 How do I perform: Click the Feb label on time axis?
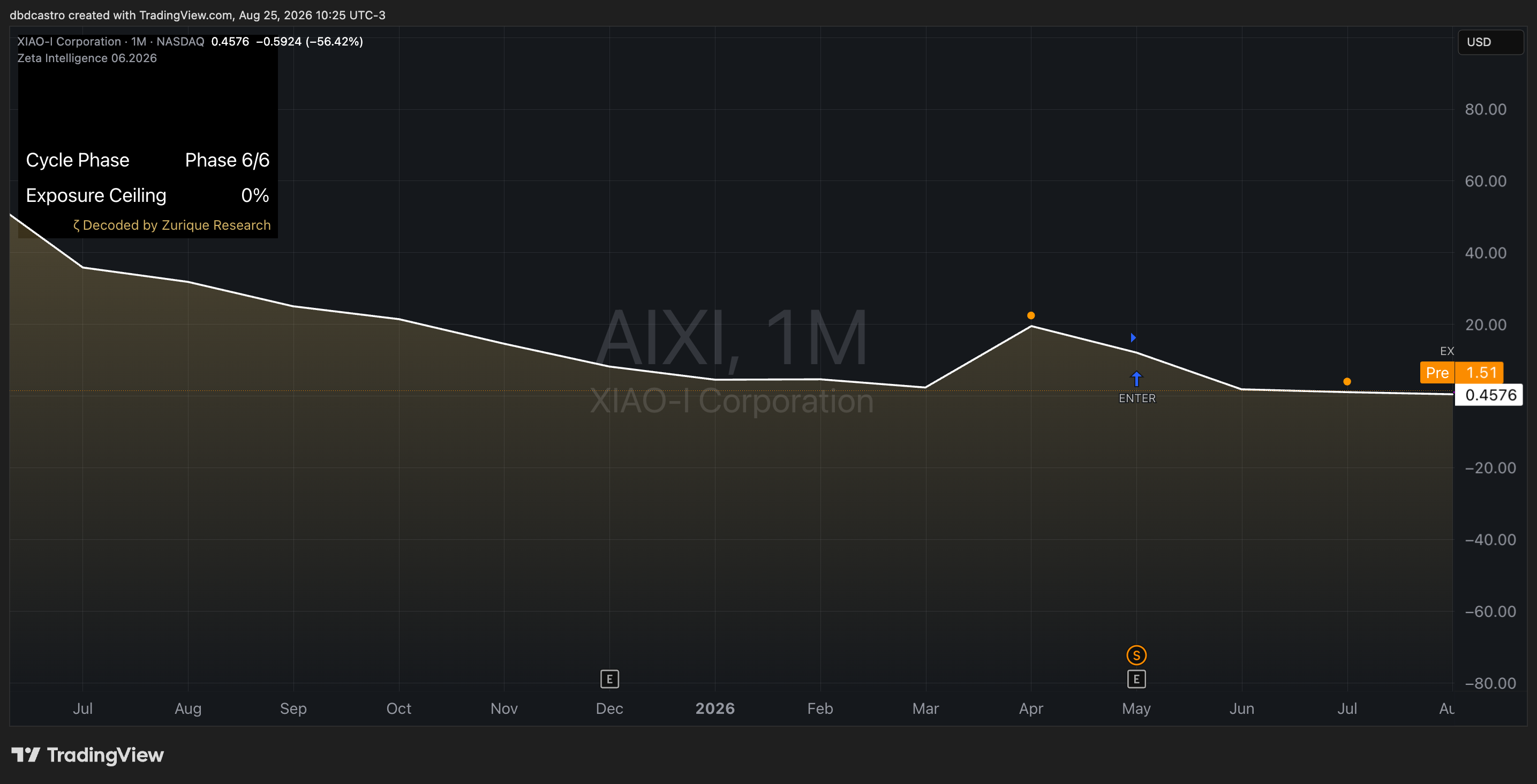pyautogui.click(x=820, y=708)
